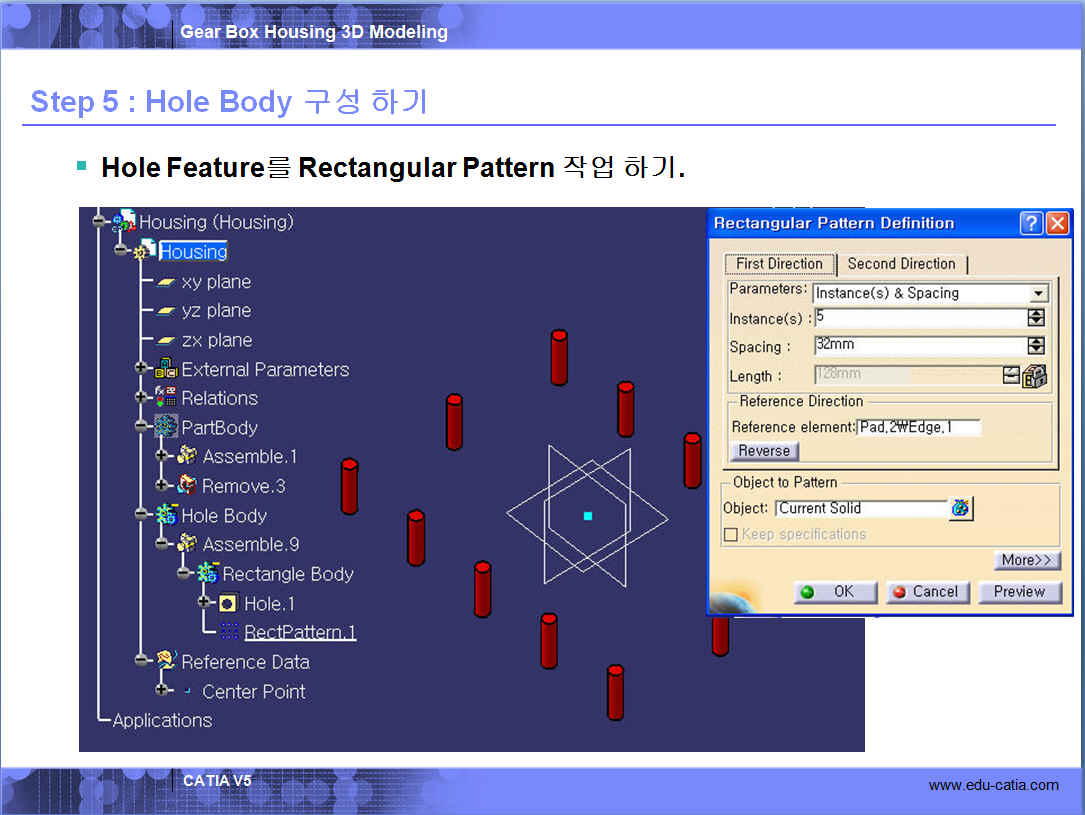Click the More>> button to expand dialog
Screen dimensions: 1085x815
click(x=1027, y=560)
